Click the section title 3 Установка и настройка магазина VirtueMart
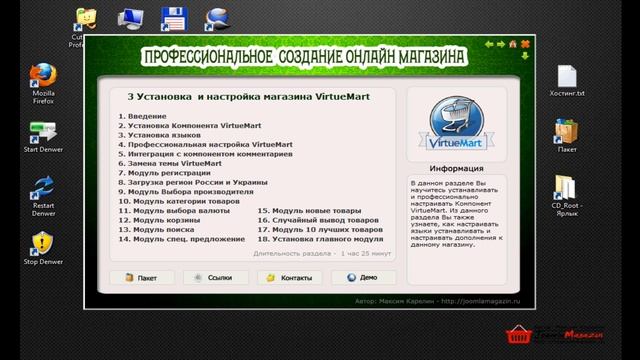The width and height of the screenshot is (640, 360). [249, 97]
